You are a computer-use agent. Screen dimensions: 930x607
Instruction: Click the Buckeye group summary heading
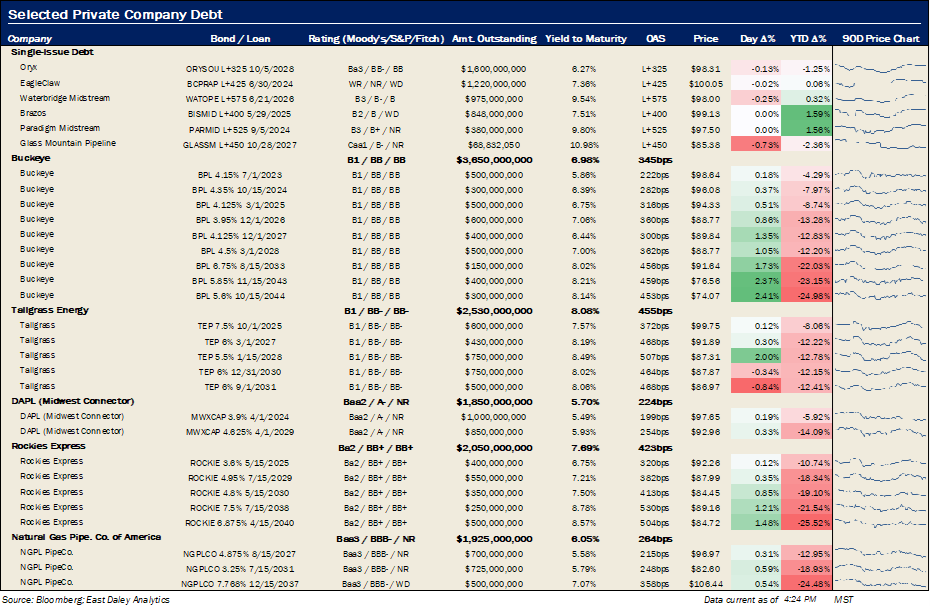click(x=31, y=158)
